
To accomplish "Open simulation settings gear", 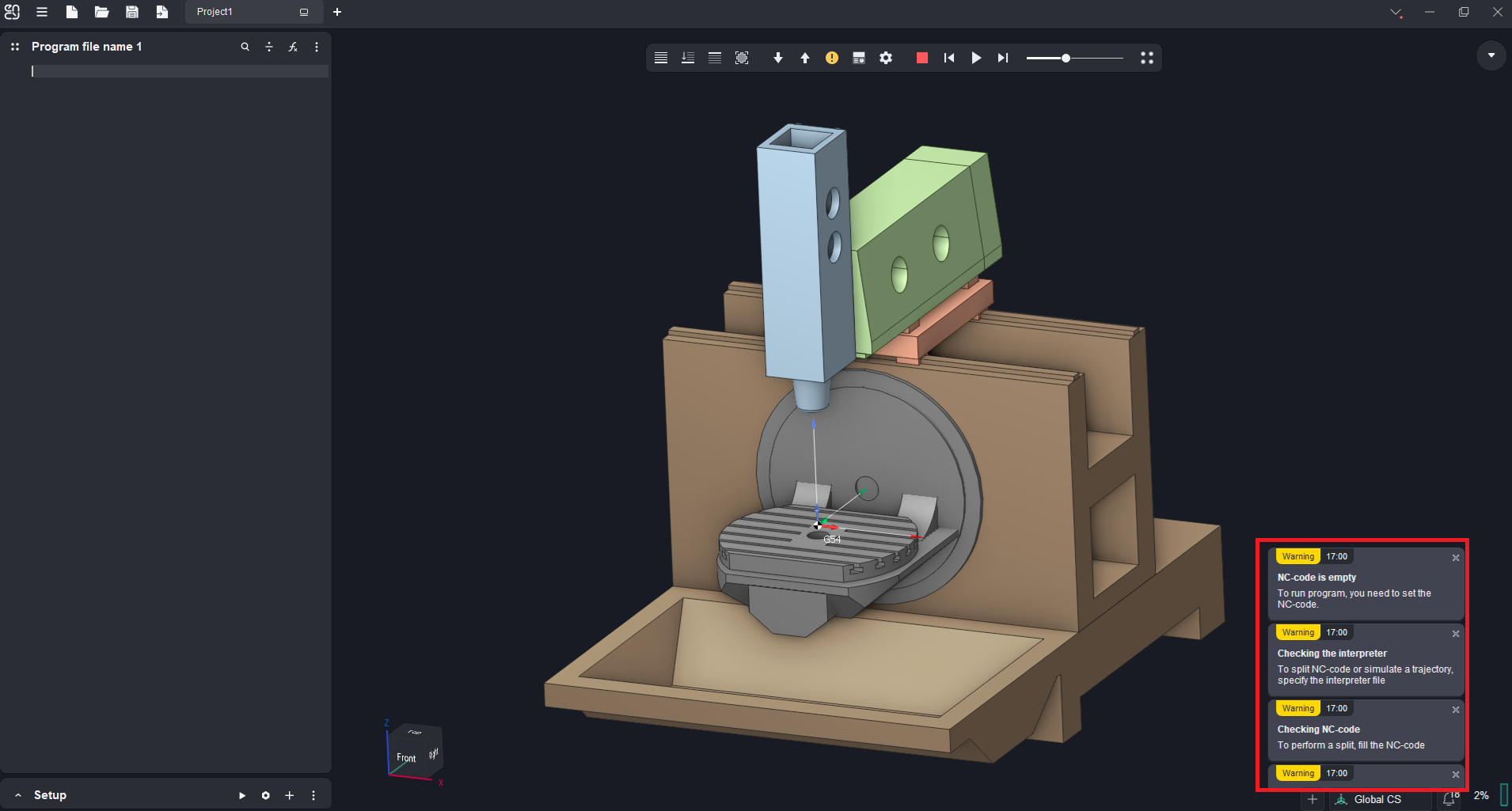I will pos(886,58).
